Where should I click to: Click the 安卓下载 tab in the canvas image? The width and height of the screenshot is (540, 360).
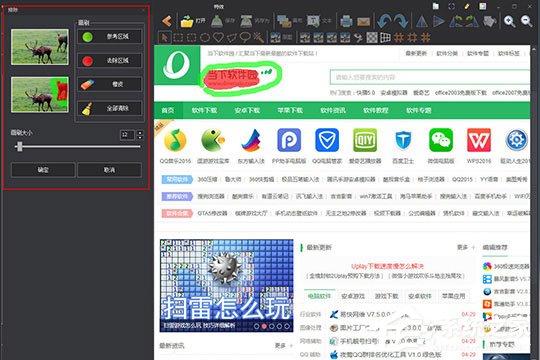[247, 110]
